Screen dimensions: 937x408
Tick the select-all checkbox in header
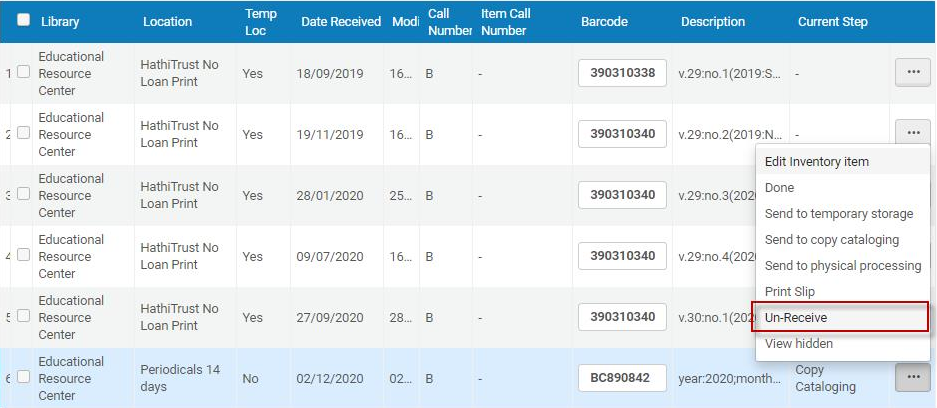pyautogui.click(x=24, y=20)
